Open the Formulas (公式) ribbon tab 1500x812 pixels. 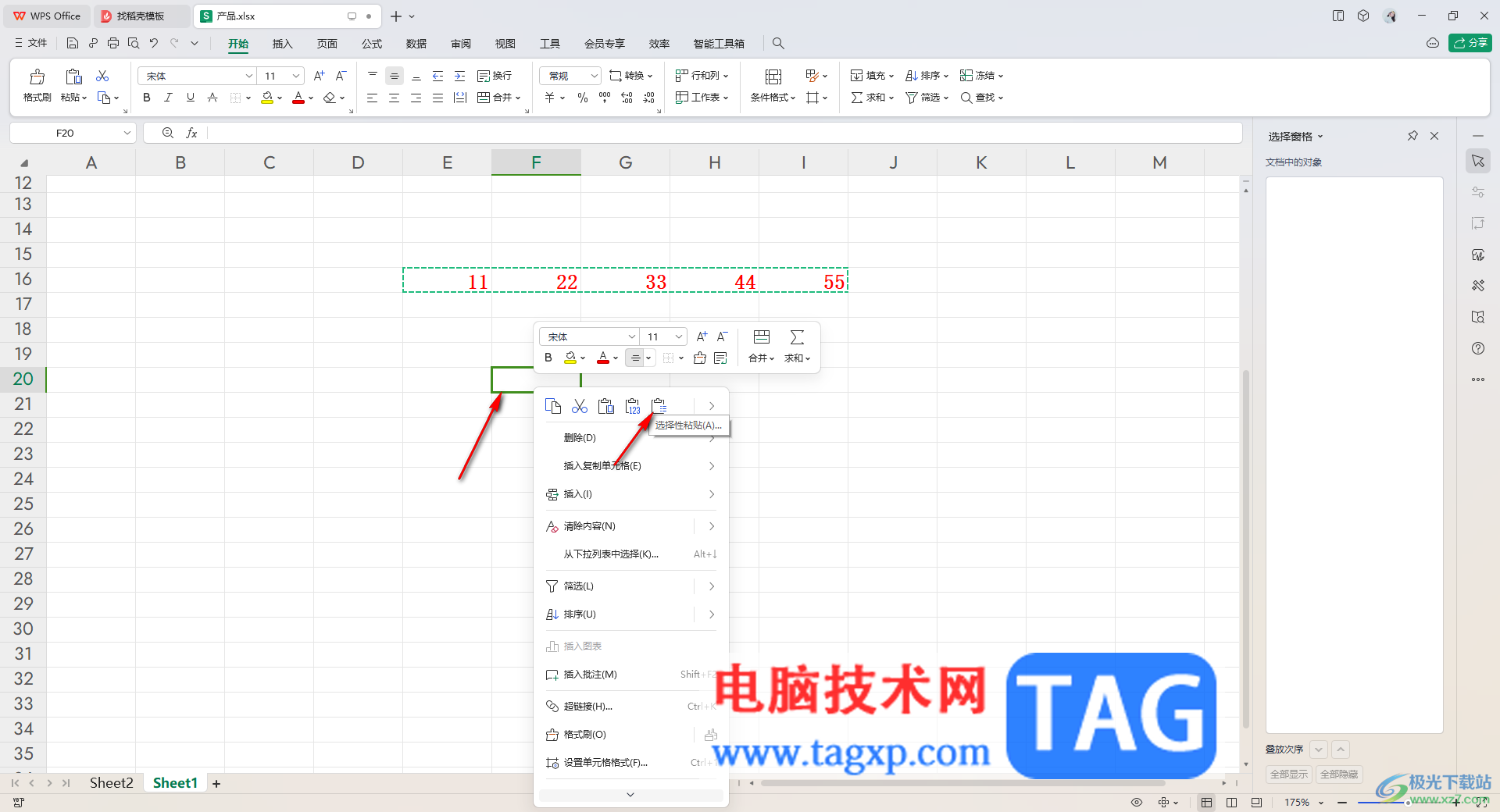pyautogui.click(x=372, y=44)
